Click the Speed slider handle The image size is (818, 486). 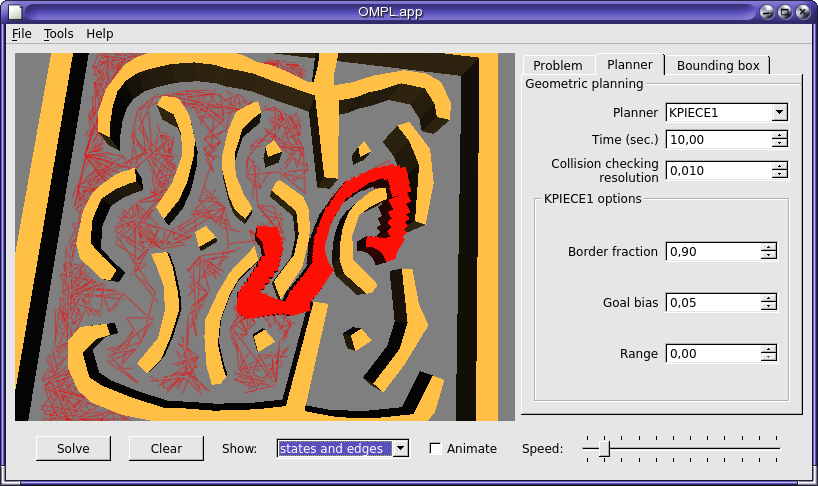point(604,448)
